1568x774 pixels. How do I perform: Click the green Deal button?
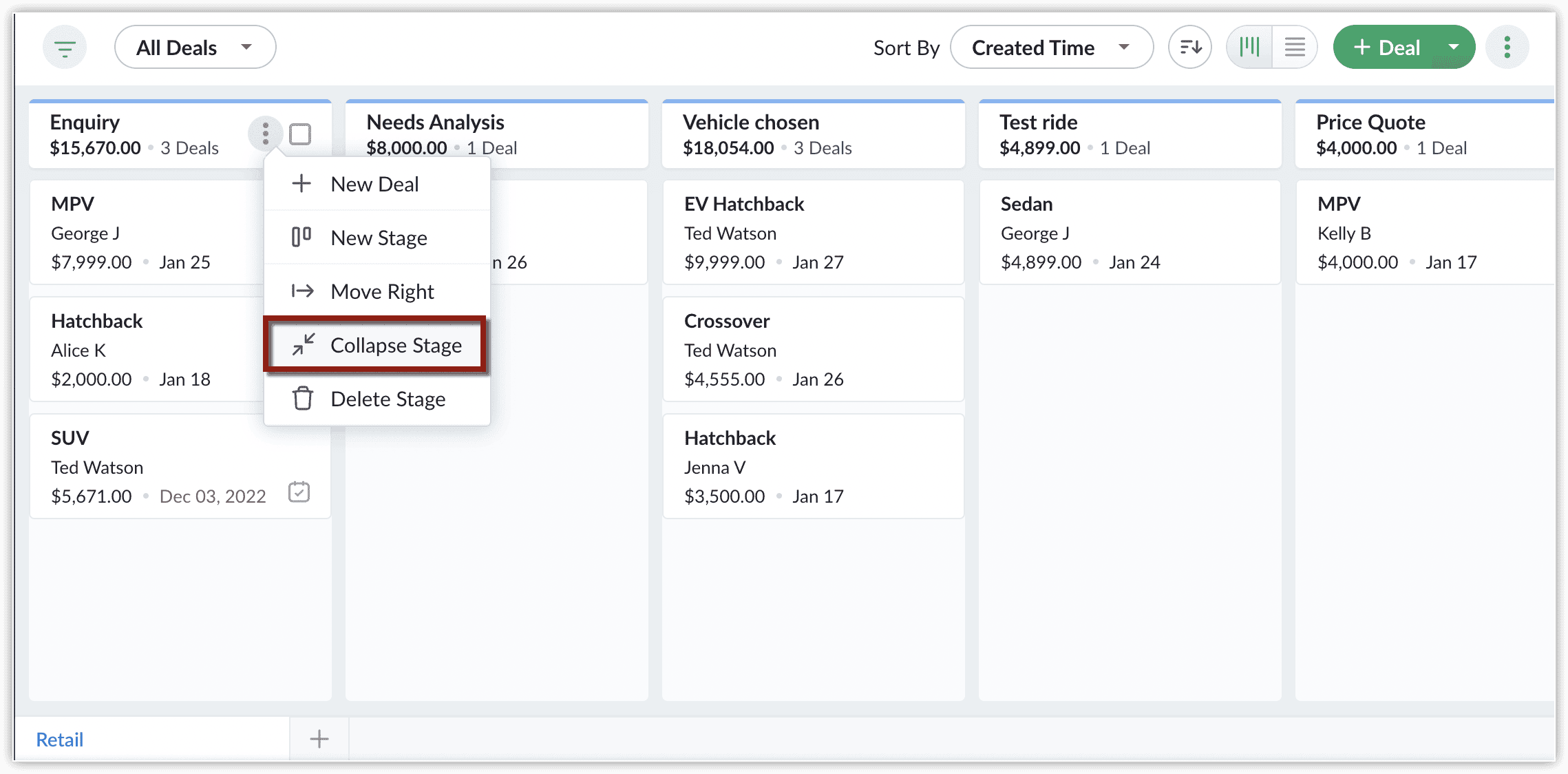pos(1386,48)
